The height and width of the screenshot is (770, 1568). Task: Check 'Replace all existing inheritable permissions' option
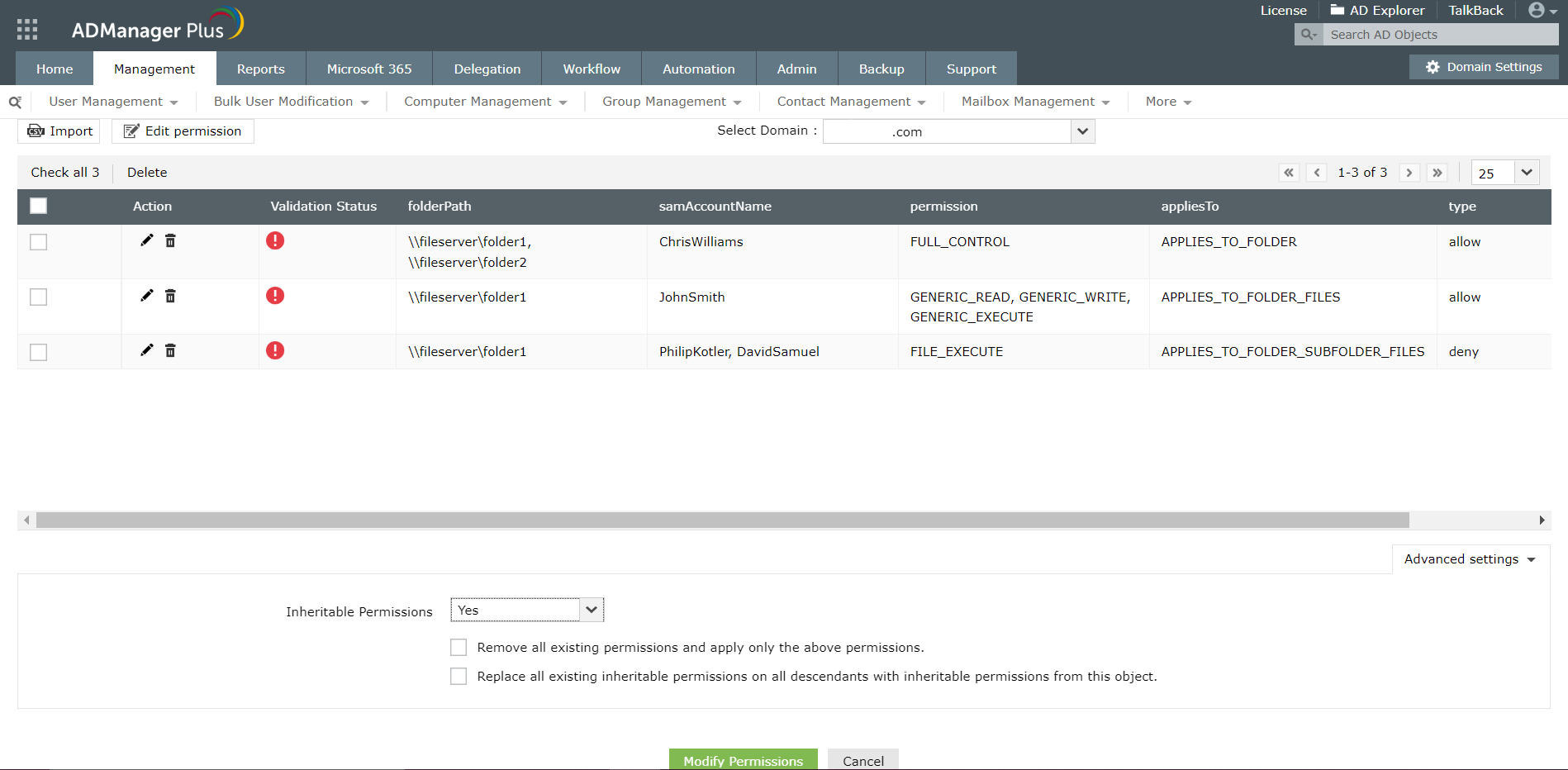click(459, 676)
